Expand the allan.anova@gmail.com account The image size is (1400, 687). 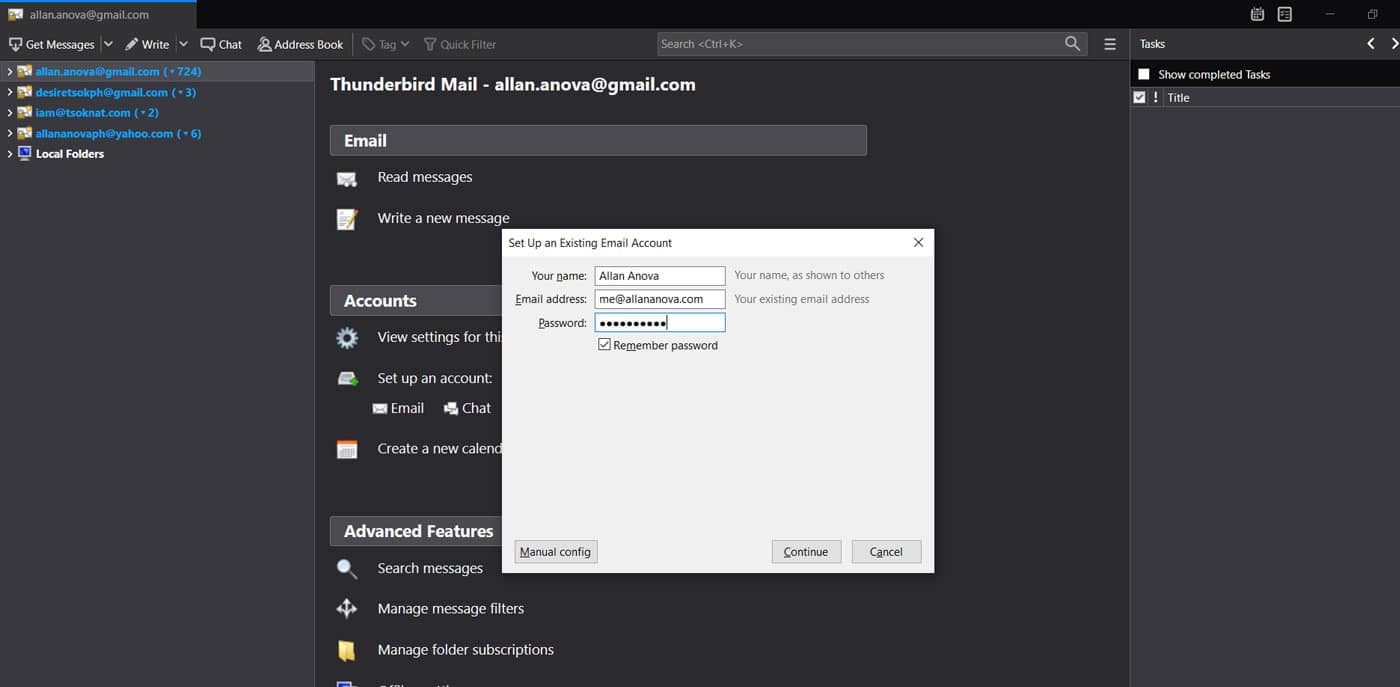10,72
